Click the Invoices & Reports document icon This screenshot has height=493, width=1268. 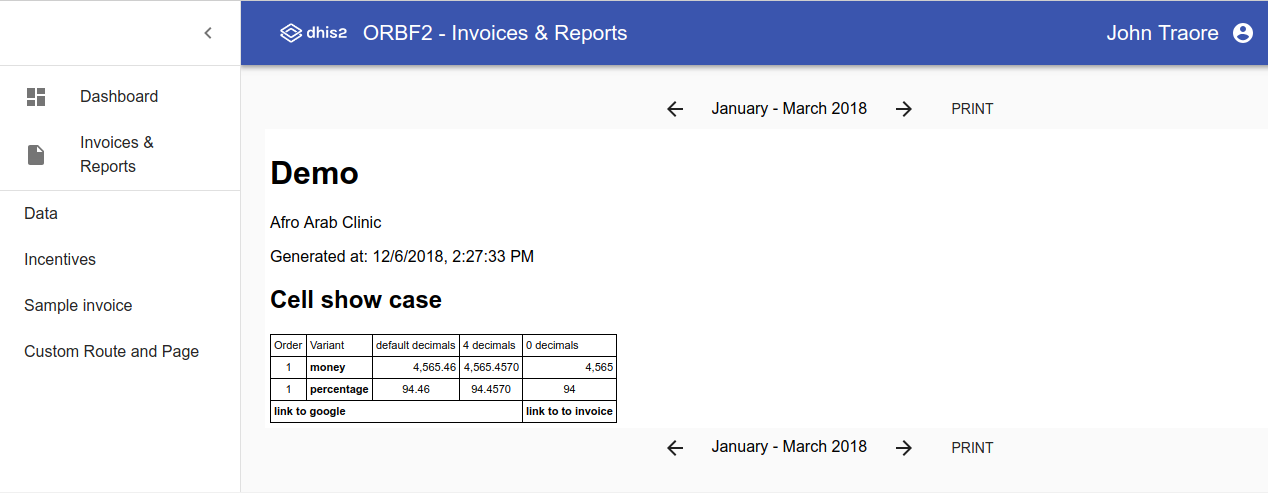tap(36, 155)
